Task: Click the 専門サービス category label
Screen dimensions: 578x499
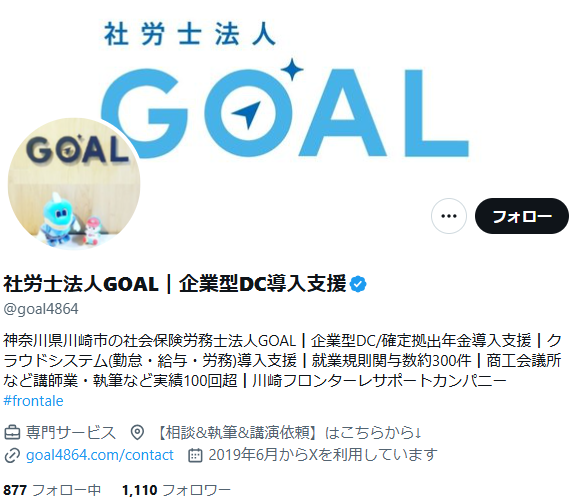Action: (x=71, y=432)
